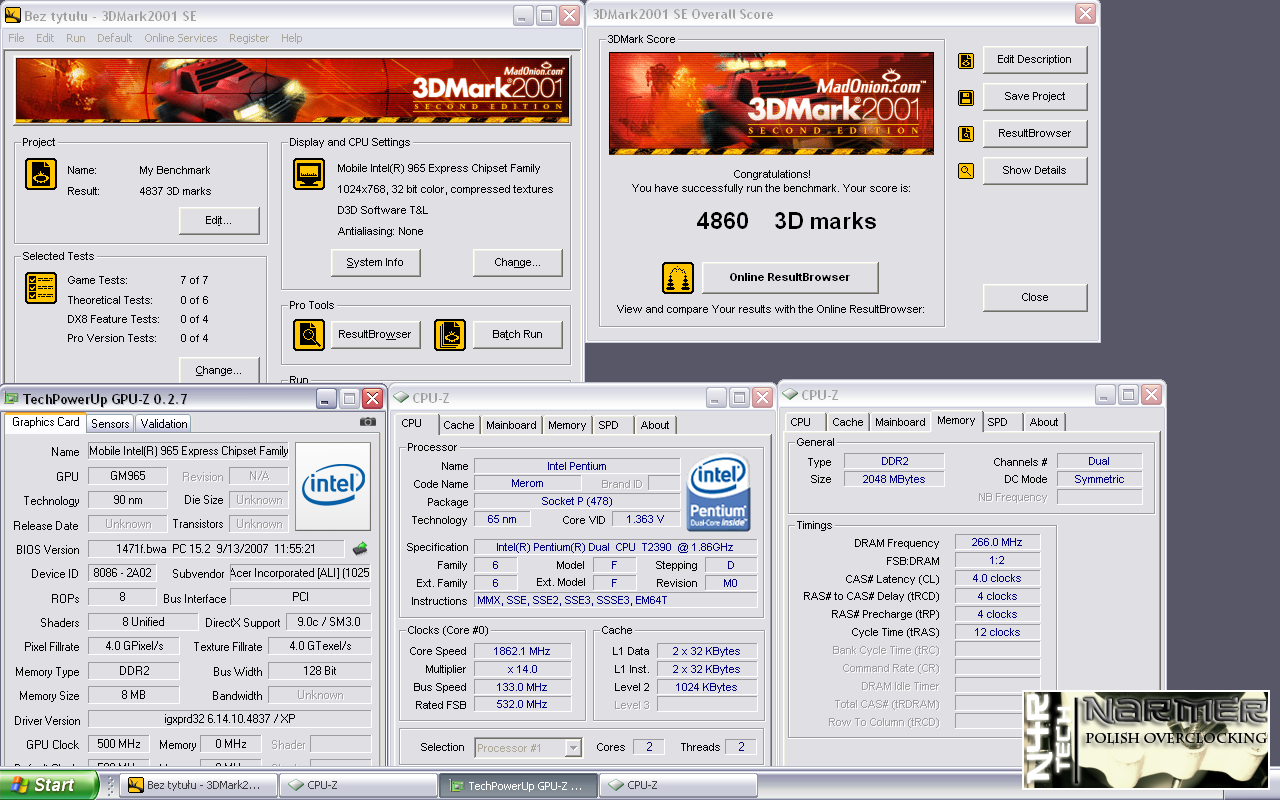The width and height of the screenshot is (1280, 800).
Task: Click the Edit... button in Project
Action: [x=219, y=220]
